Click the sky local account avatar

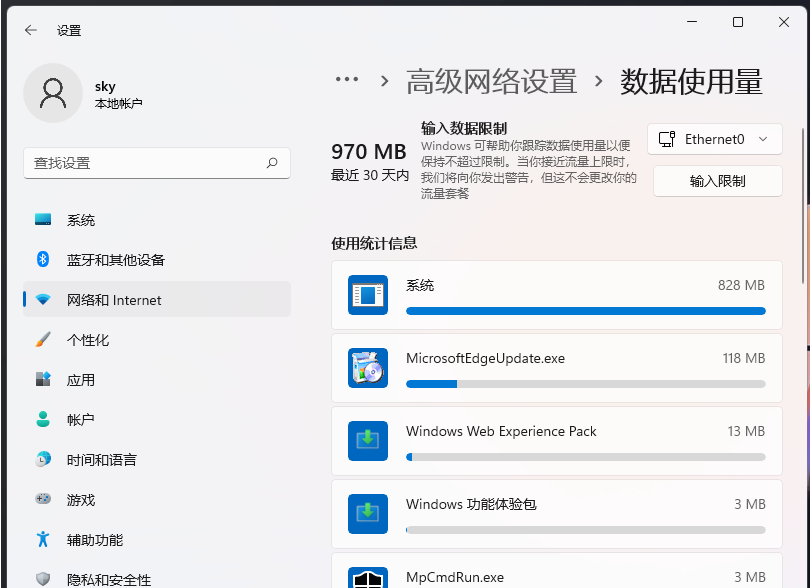(x=52, y=92)
